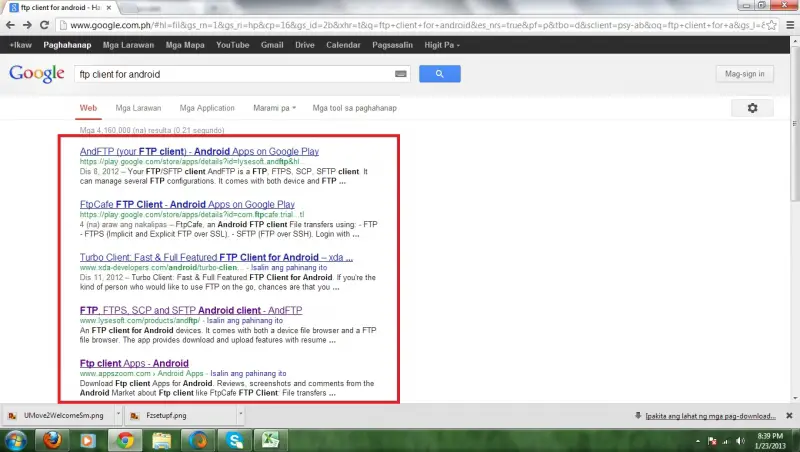Click the browser forward arrow
800x452 pixels.
pyautogui.click(x=27, y=25)
